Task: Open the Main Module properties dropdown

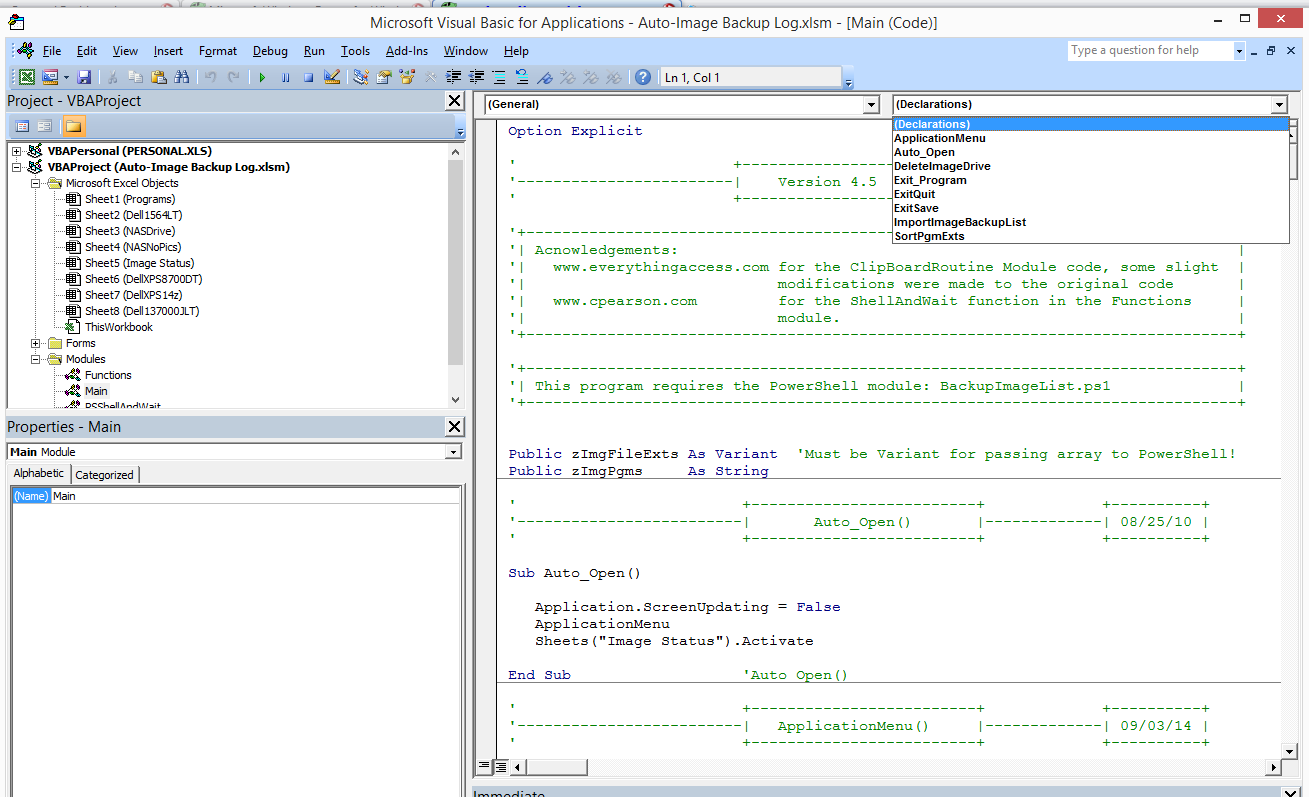Action: tap(453, 452)
